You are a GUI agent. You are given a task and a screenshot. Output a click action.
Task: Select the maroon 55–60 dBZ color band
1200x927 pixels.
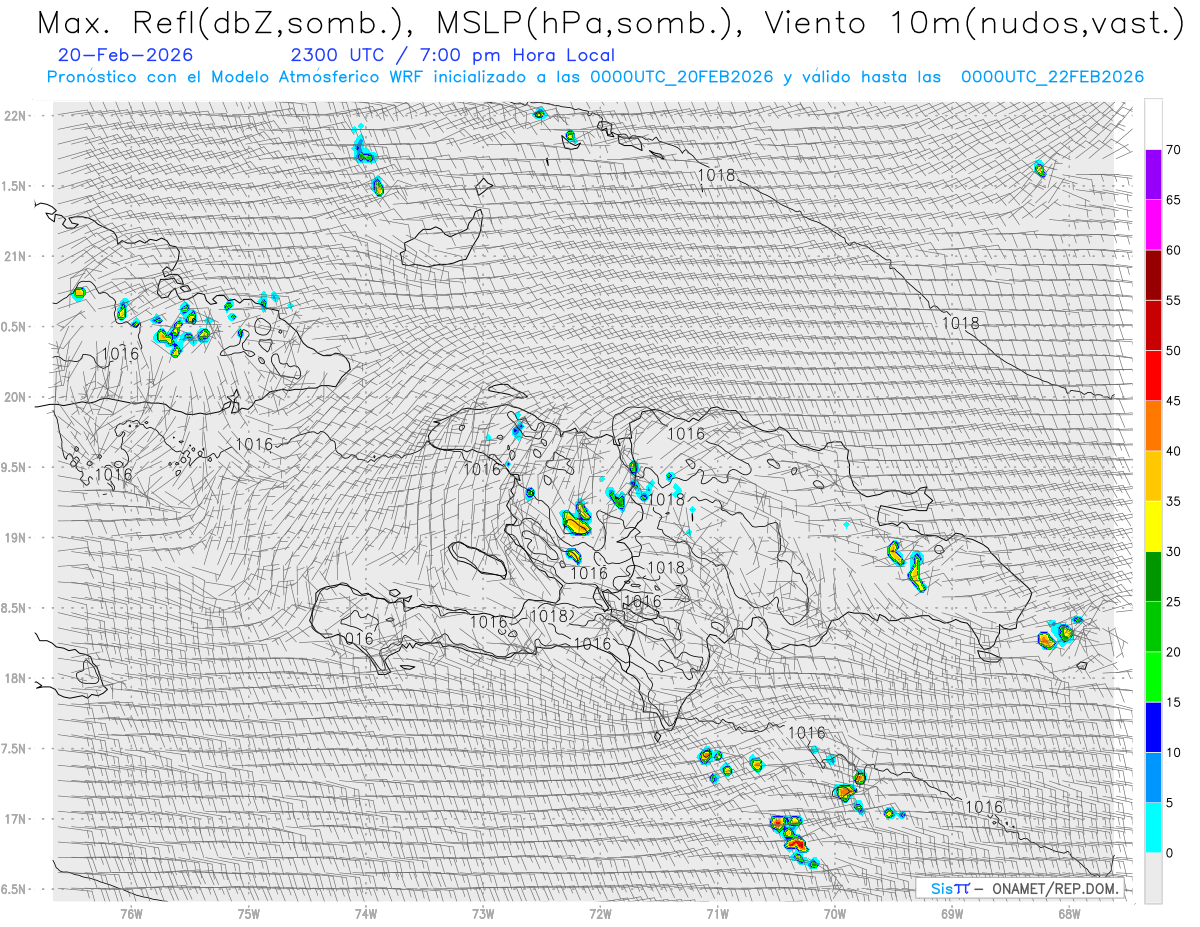[1153, 275]
